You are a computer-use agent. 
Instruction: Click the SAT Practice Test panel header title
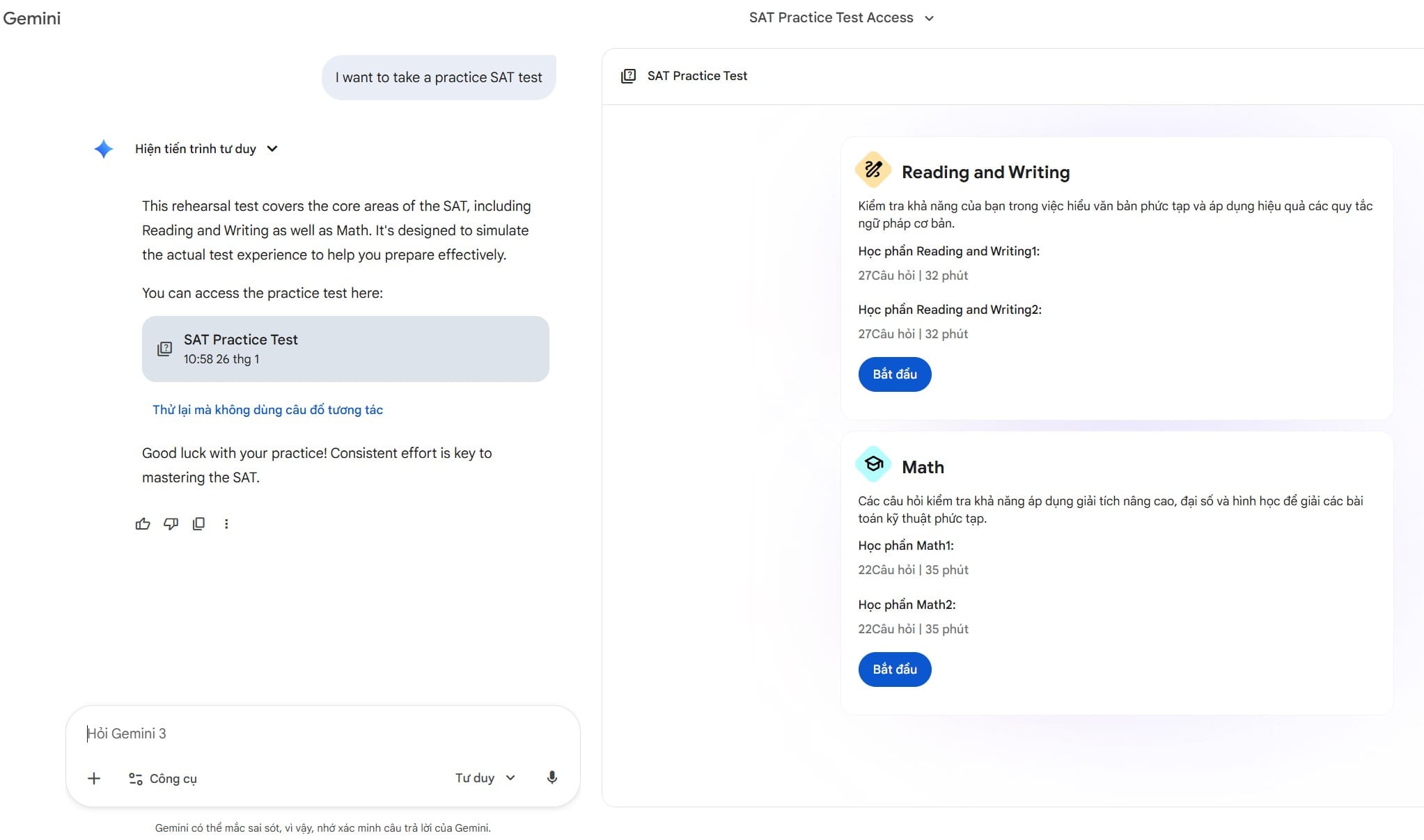[x=697, y=76]
